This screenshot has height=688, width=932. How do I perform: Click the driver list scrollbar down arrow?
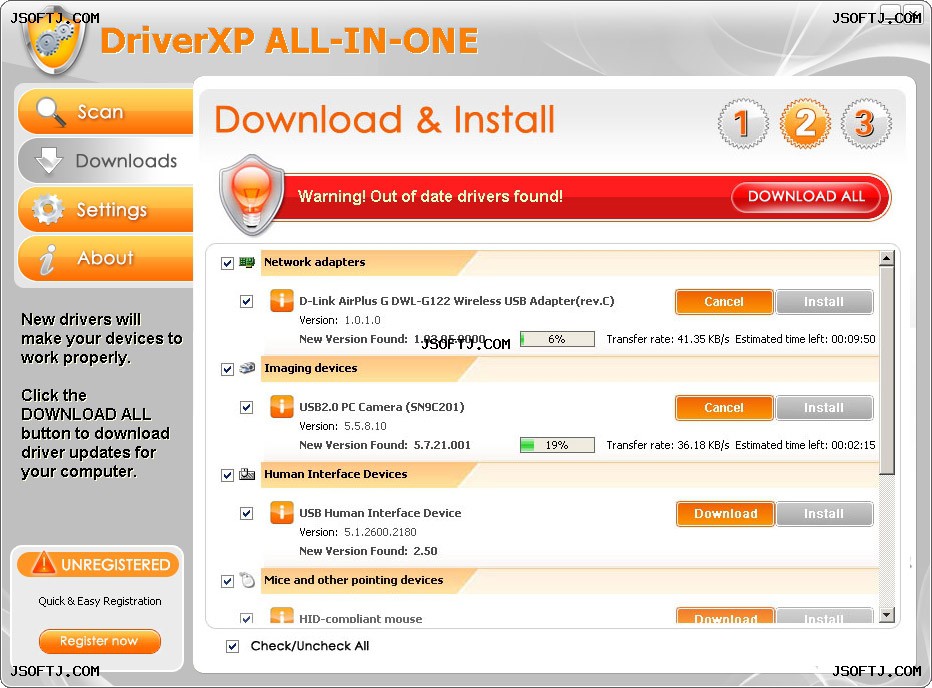[887, 615]
